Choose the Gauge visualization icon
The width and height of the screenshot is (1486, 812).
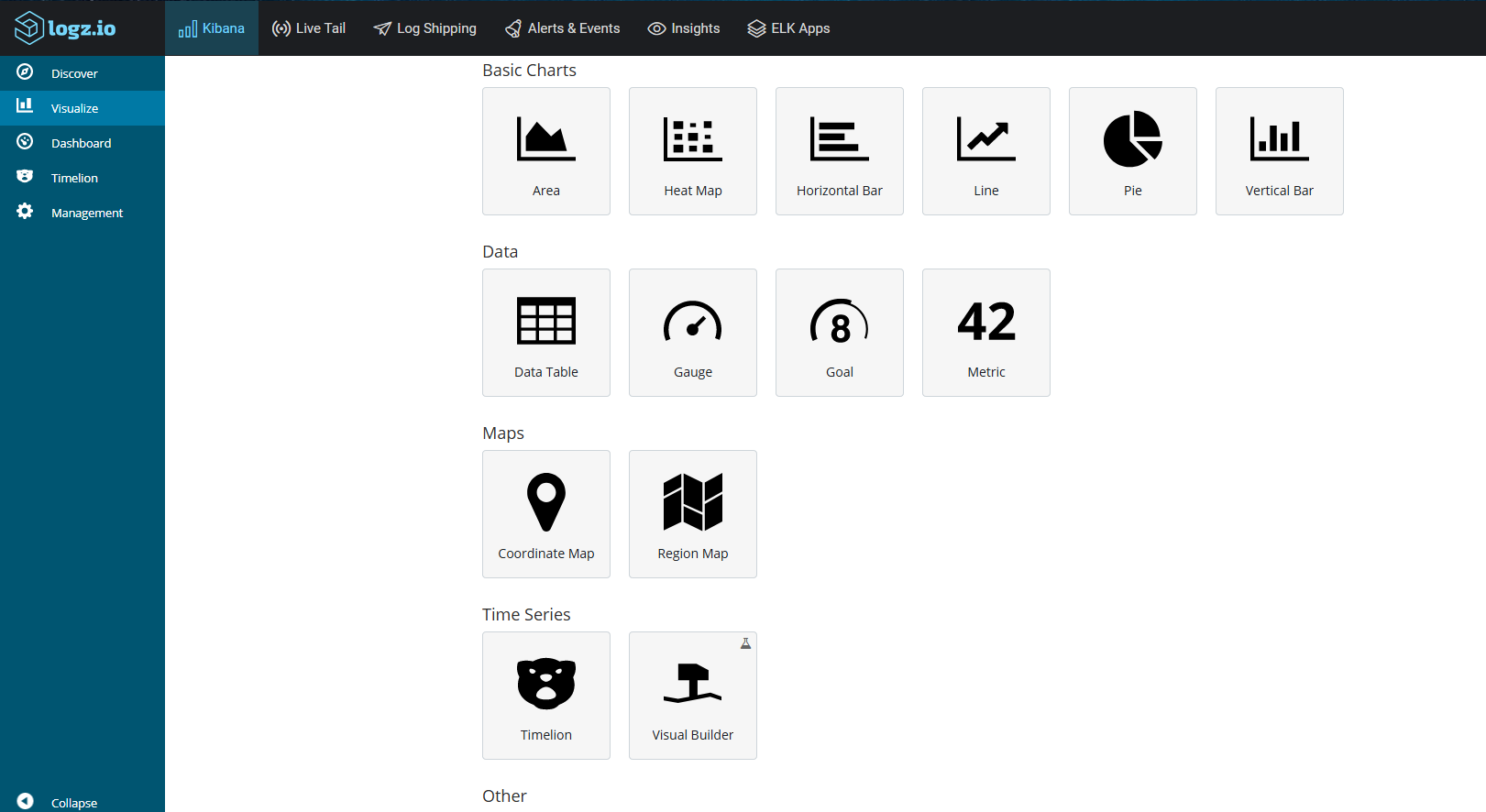point(693,321)
